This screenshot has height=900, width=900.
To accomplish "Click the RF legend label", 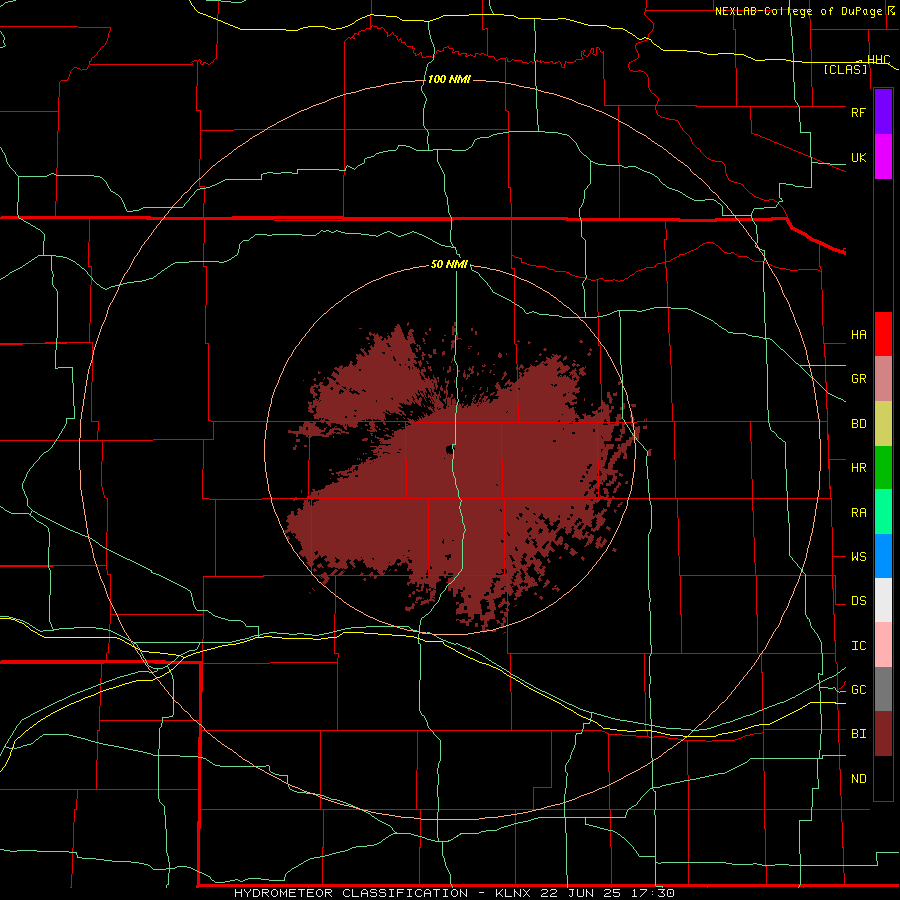I will pos(858,112).
